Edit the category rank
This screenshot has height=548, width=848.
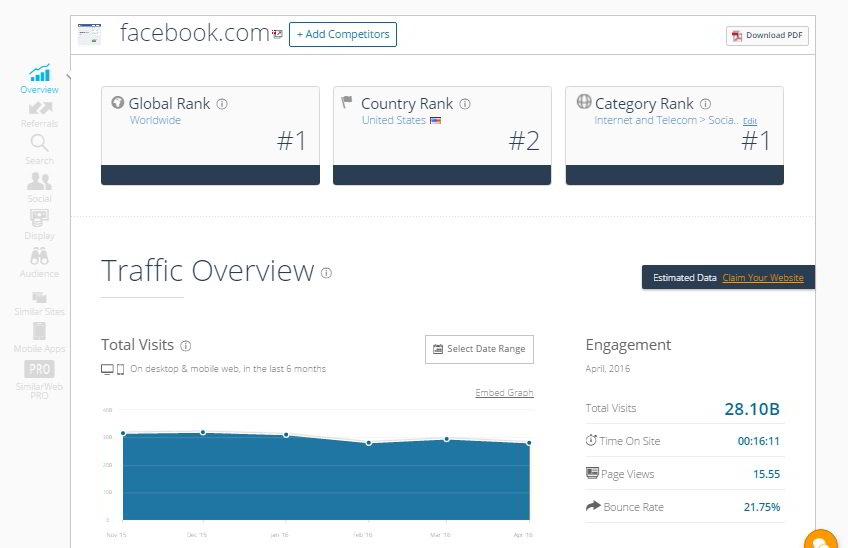750,121
